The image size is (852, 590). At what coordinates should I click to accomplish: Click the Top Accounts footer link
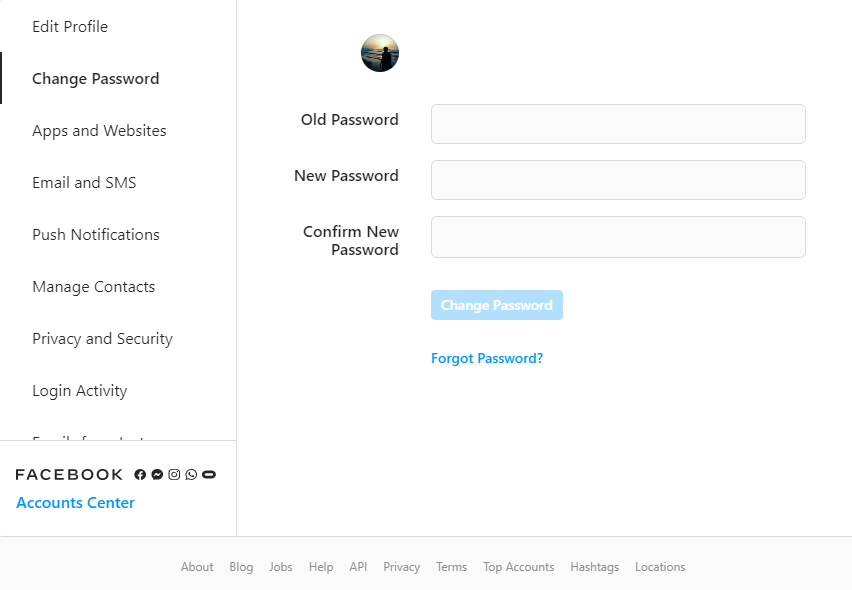(x=518, y=567)
